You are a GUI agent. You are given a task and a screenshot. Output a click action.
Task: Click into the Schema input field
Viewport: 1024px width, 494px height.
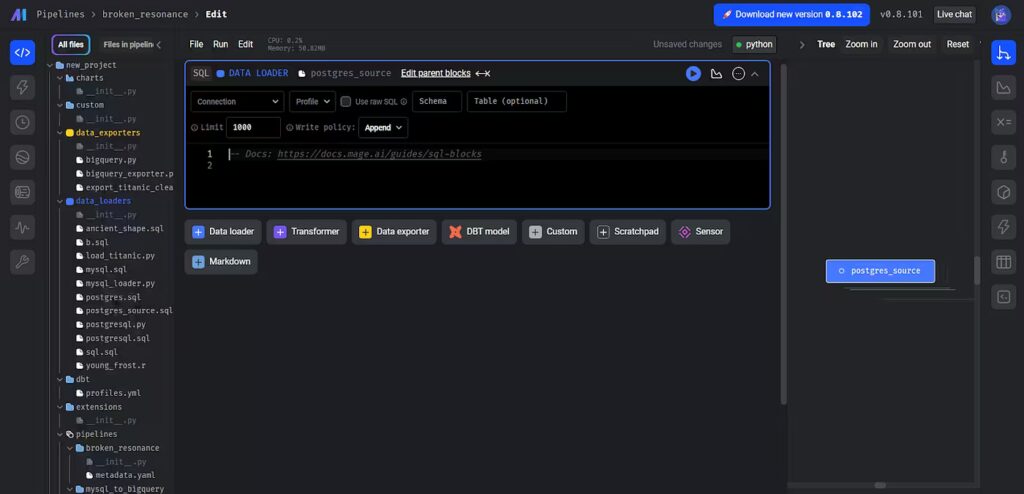coord(437,102)
